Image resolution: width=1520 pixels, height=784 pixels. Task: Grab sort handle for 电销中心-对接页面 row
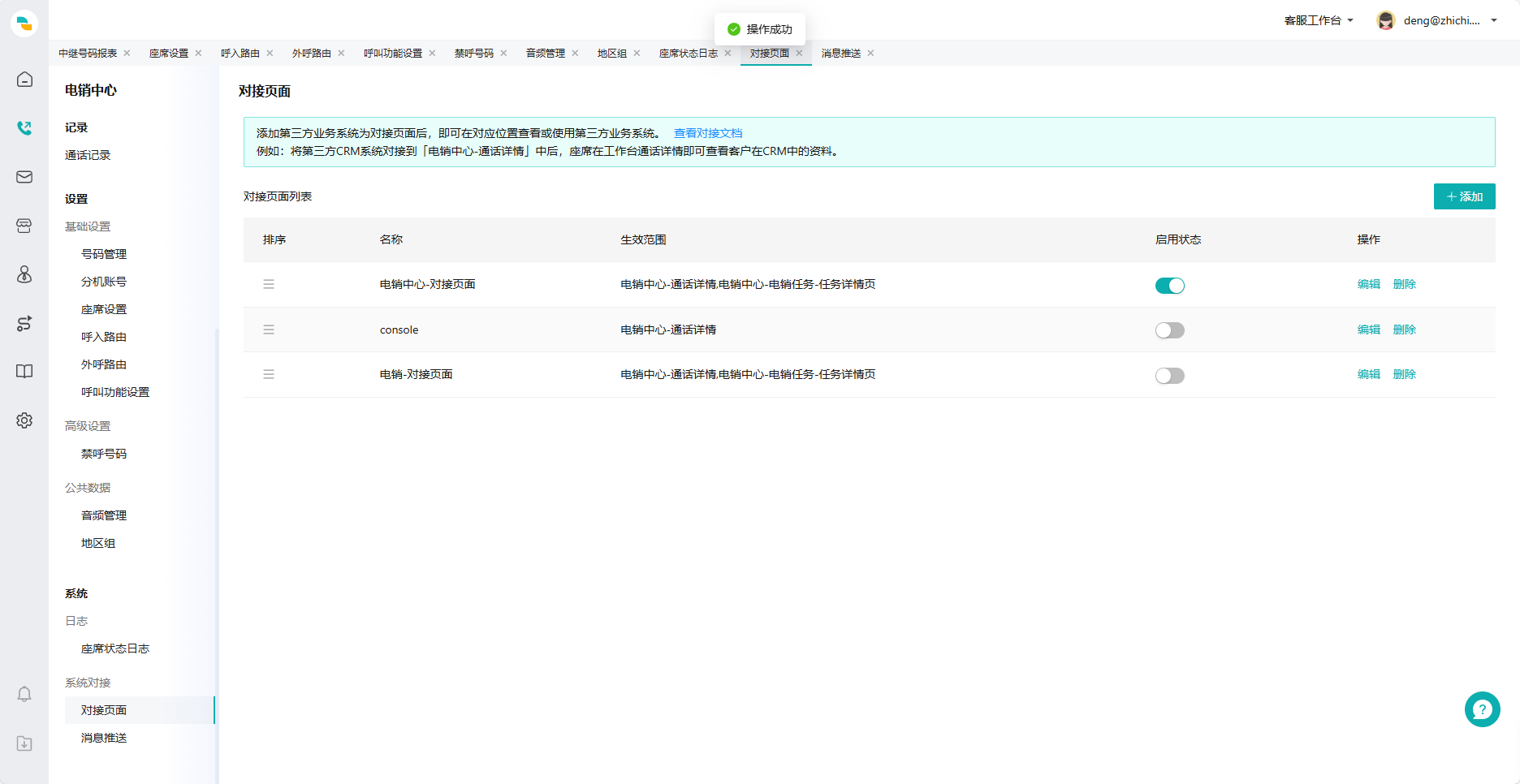click(269, 284)
